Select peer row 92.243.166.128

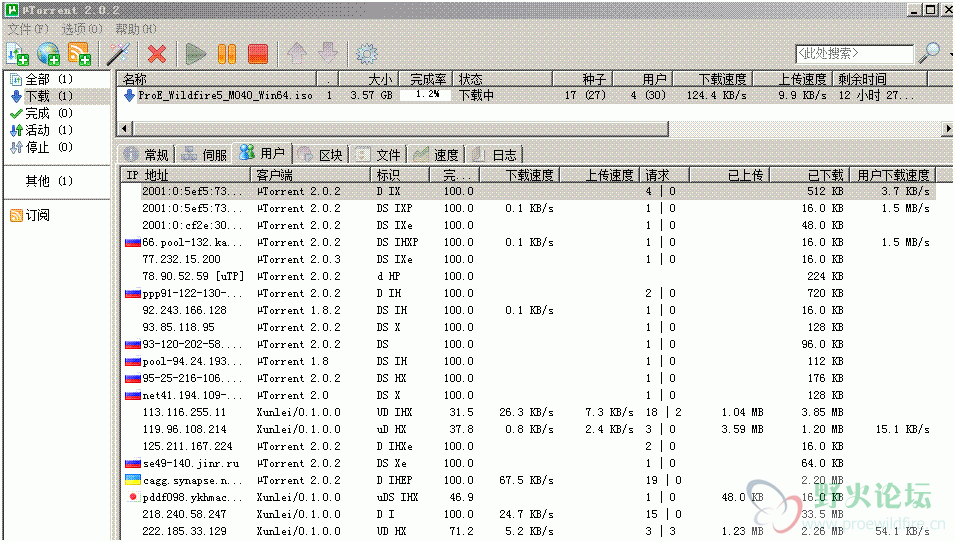[x=529, y=311]
